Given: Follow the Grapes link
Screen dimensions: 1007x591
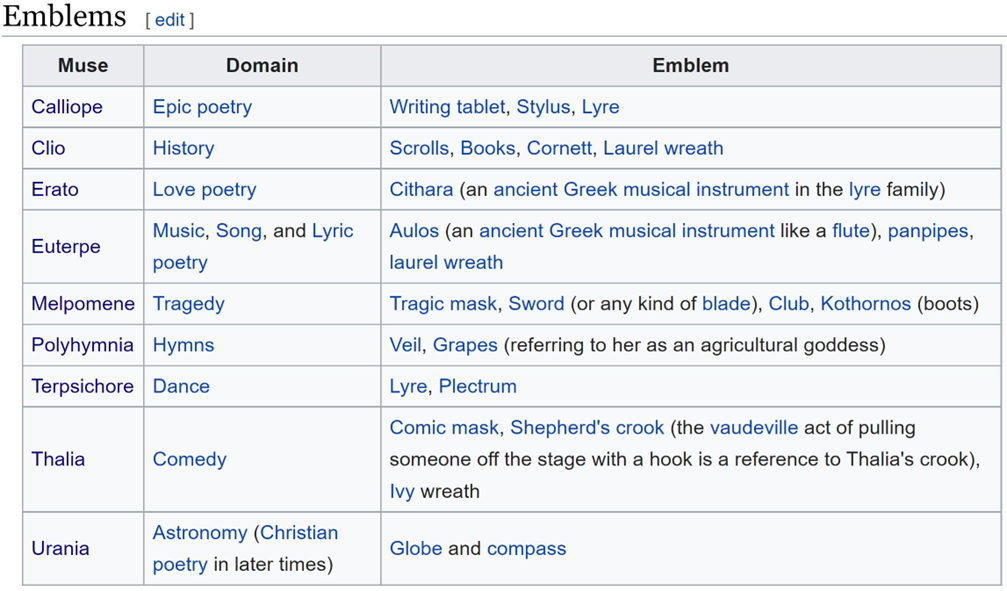Looking at the screenshot, I should (465, 345).
